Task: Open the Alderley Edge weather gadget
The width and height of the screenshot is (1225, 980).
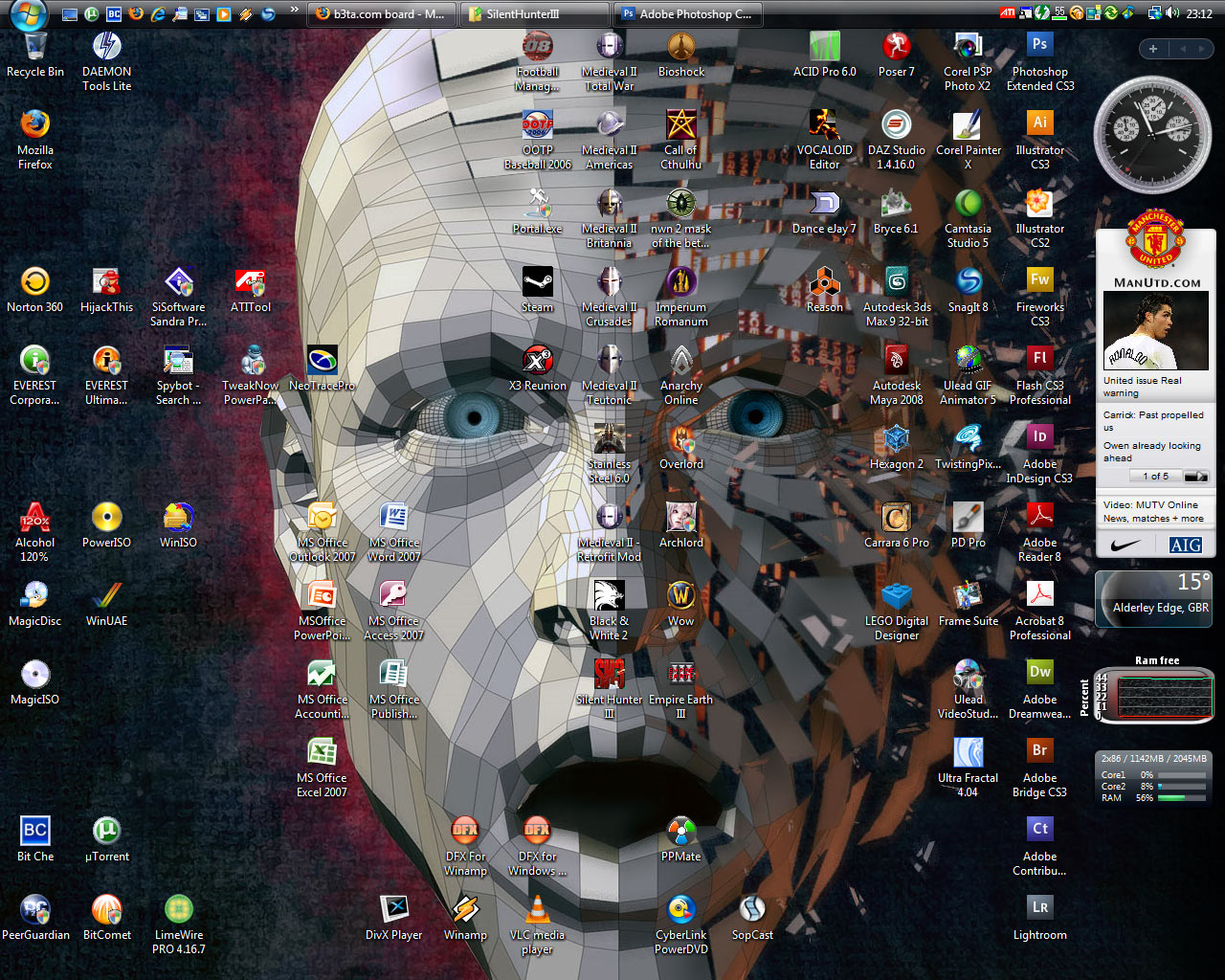Action: click(x=1154, y=599)
